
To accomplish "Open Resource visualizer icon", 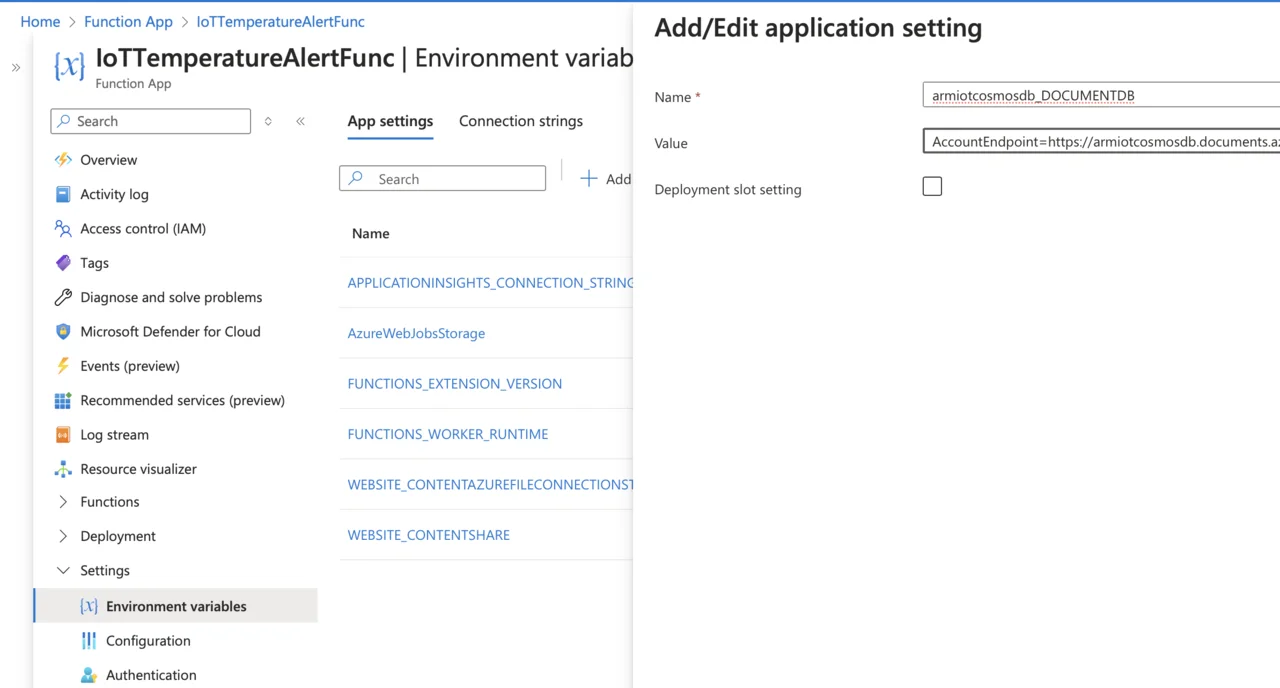I will pyautogui.click(x=63, y=469).
